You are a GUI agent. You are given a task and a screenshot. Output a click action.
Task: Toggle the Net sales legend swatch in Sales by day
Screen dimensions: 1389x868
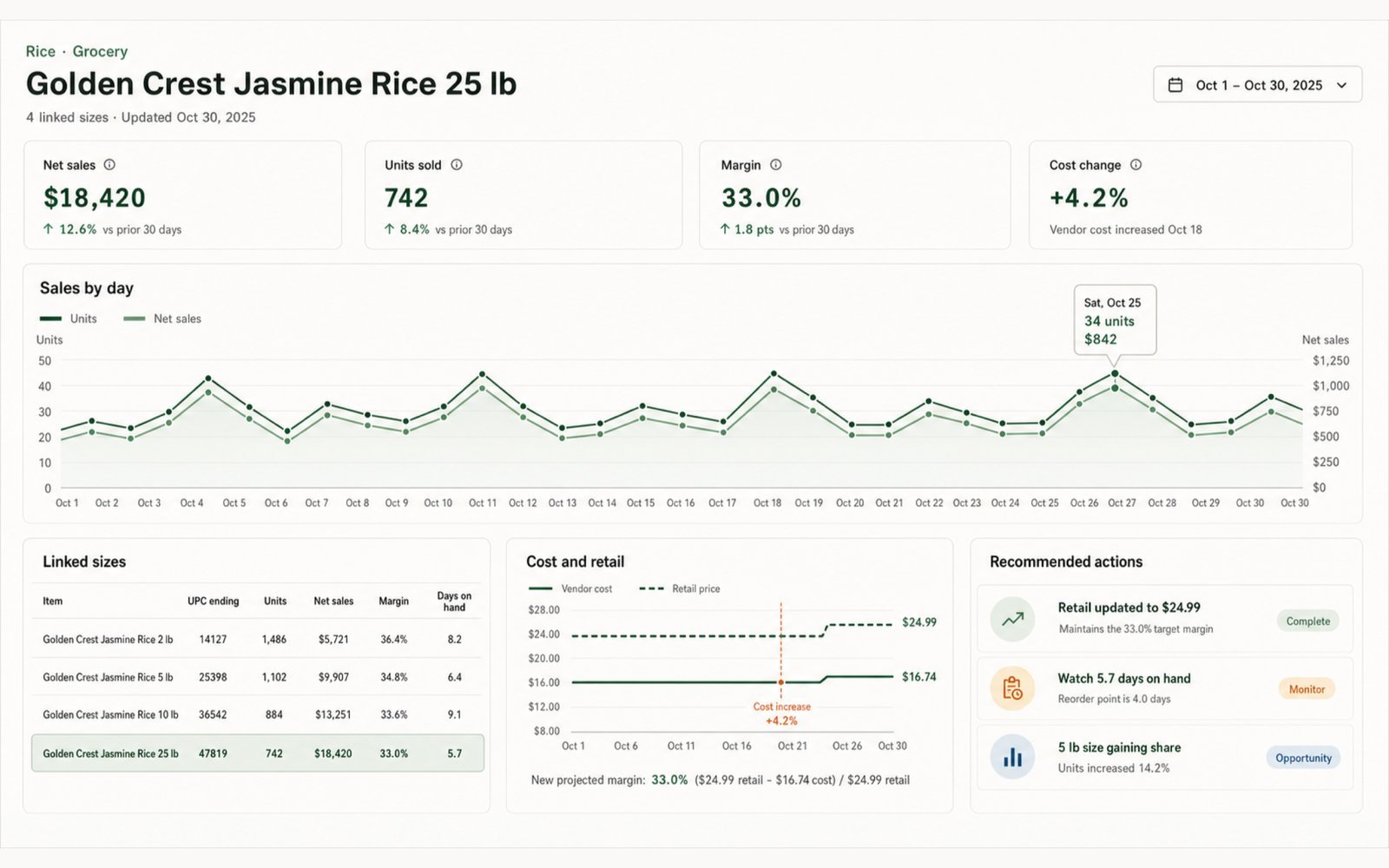tap(134, 319)
